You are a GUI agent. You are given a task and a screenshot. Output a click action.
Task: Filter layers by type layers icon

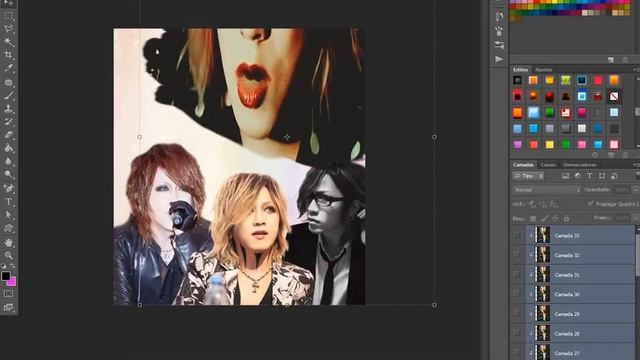590,176
